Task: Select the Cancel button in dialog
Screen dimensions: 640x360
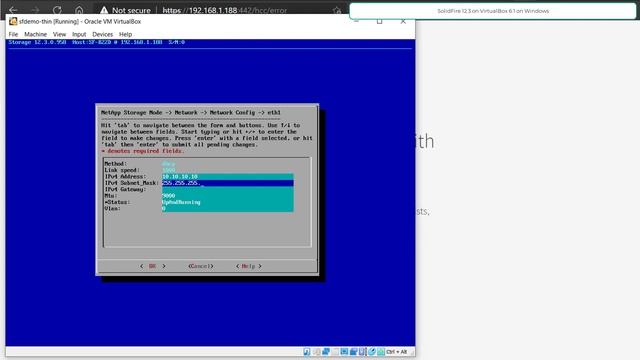Action: [x=200, y=266]
